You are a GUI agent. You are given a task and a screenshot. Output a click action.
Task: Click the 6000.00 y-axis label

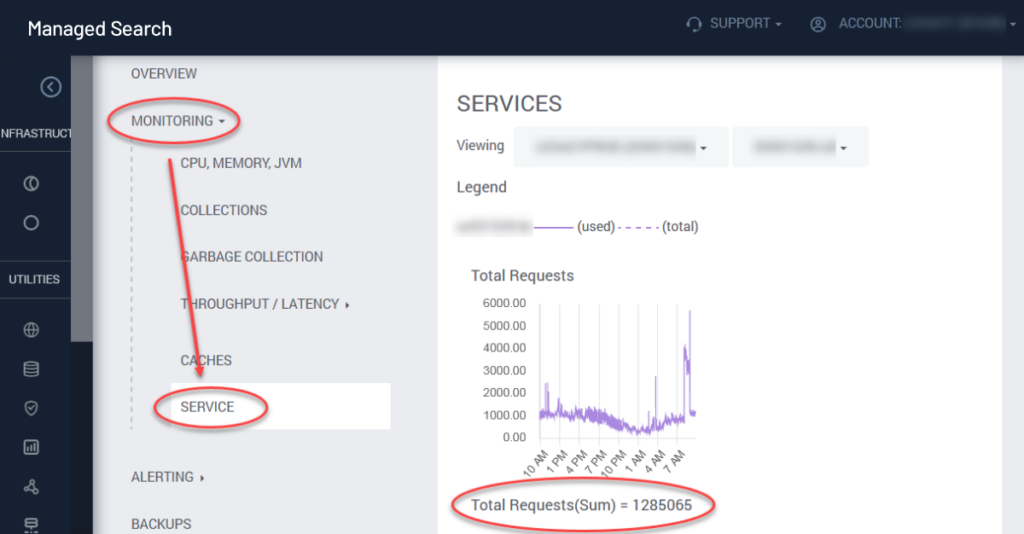[x=504, y=303]
